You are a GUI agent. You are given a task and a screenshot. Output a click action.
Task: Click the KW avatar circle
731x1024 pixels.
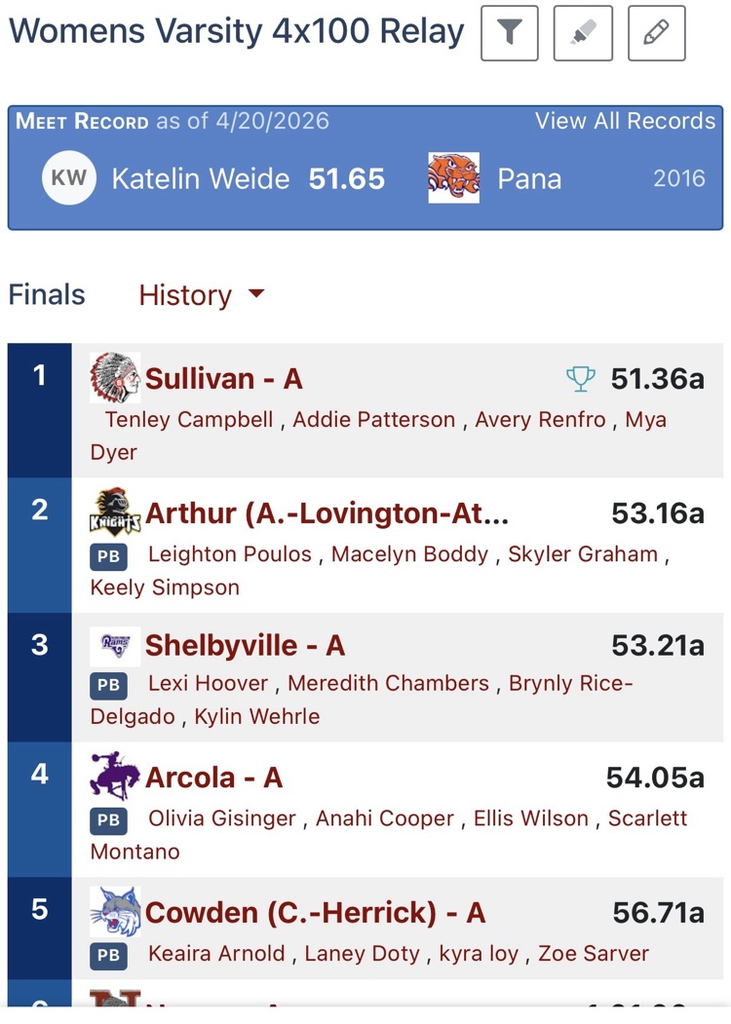(x=69, y=179)
